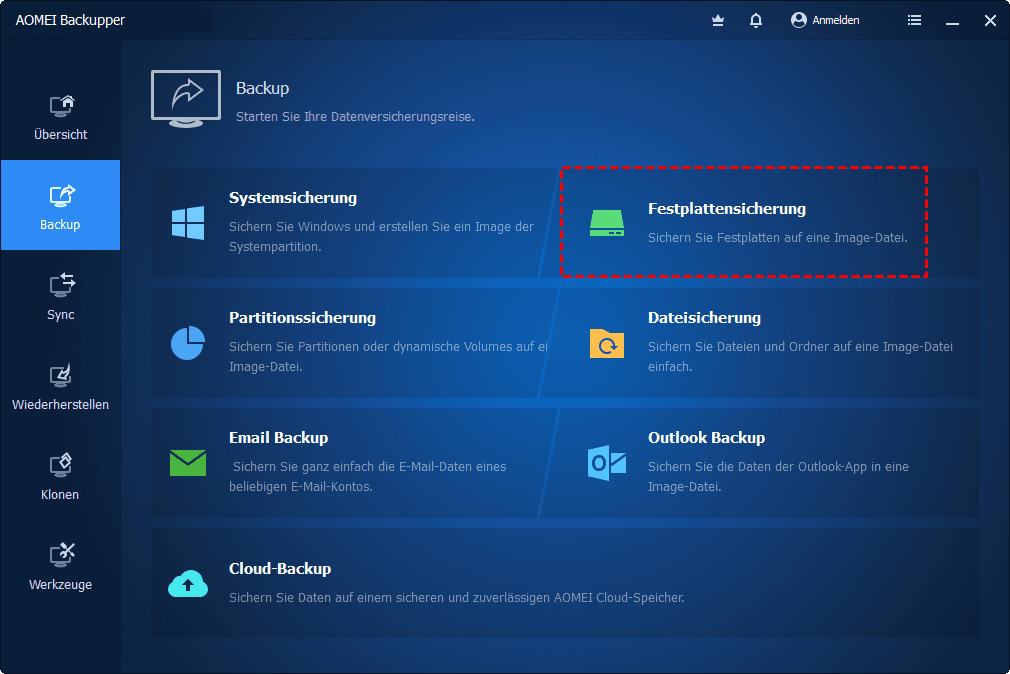1010x674 pixels.
Task: Select the Backup sidebar tab
Action: pos(61,205)
